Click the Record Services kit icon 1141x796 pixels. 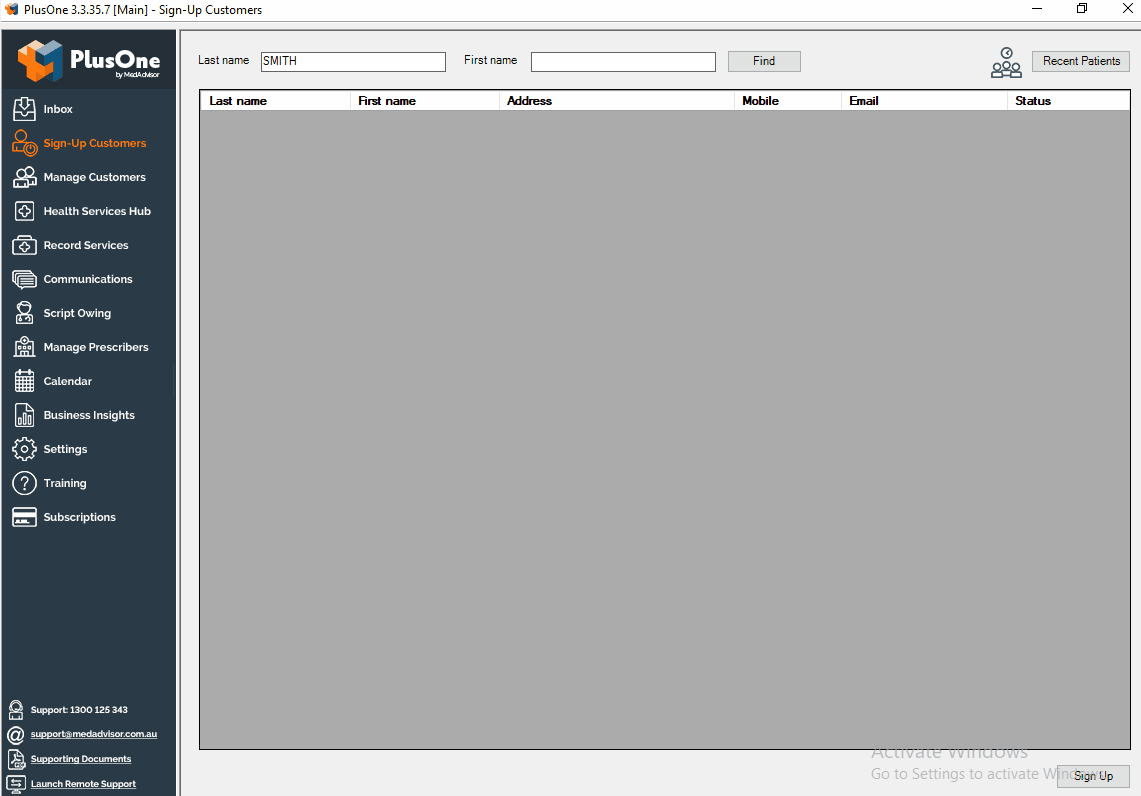click(x=24, y=245)
